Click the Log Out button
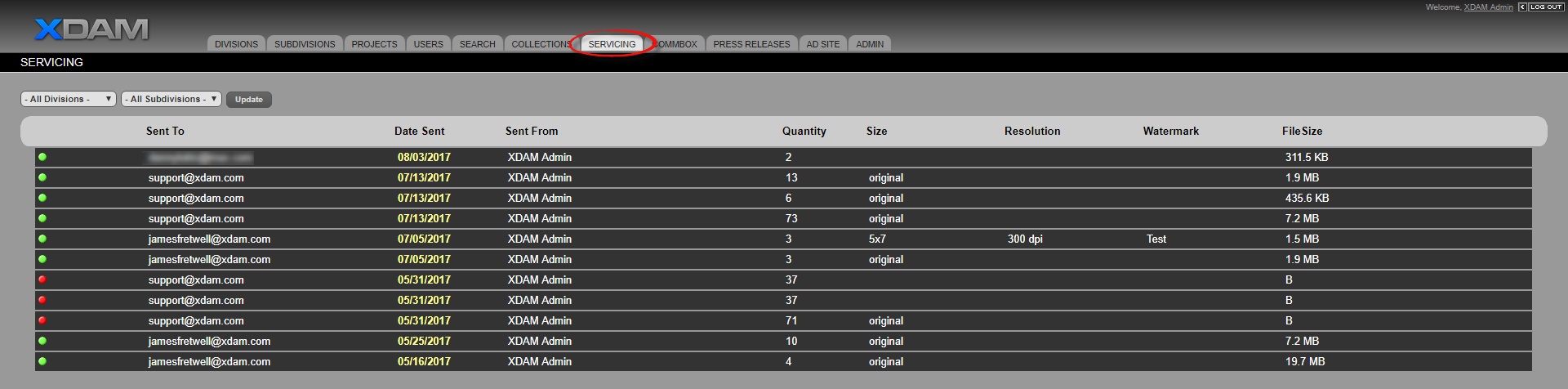 (1546, 7)
